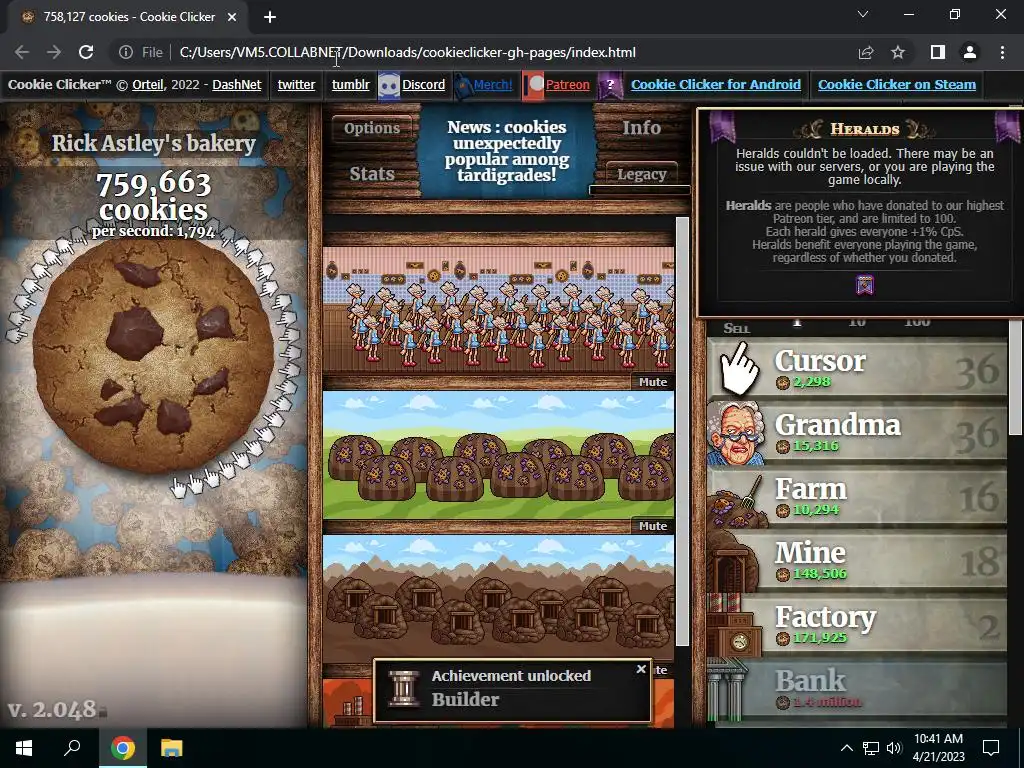Click the address bar URL
The height and width of the screenshot is (768, 1024).
[408, 52]
